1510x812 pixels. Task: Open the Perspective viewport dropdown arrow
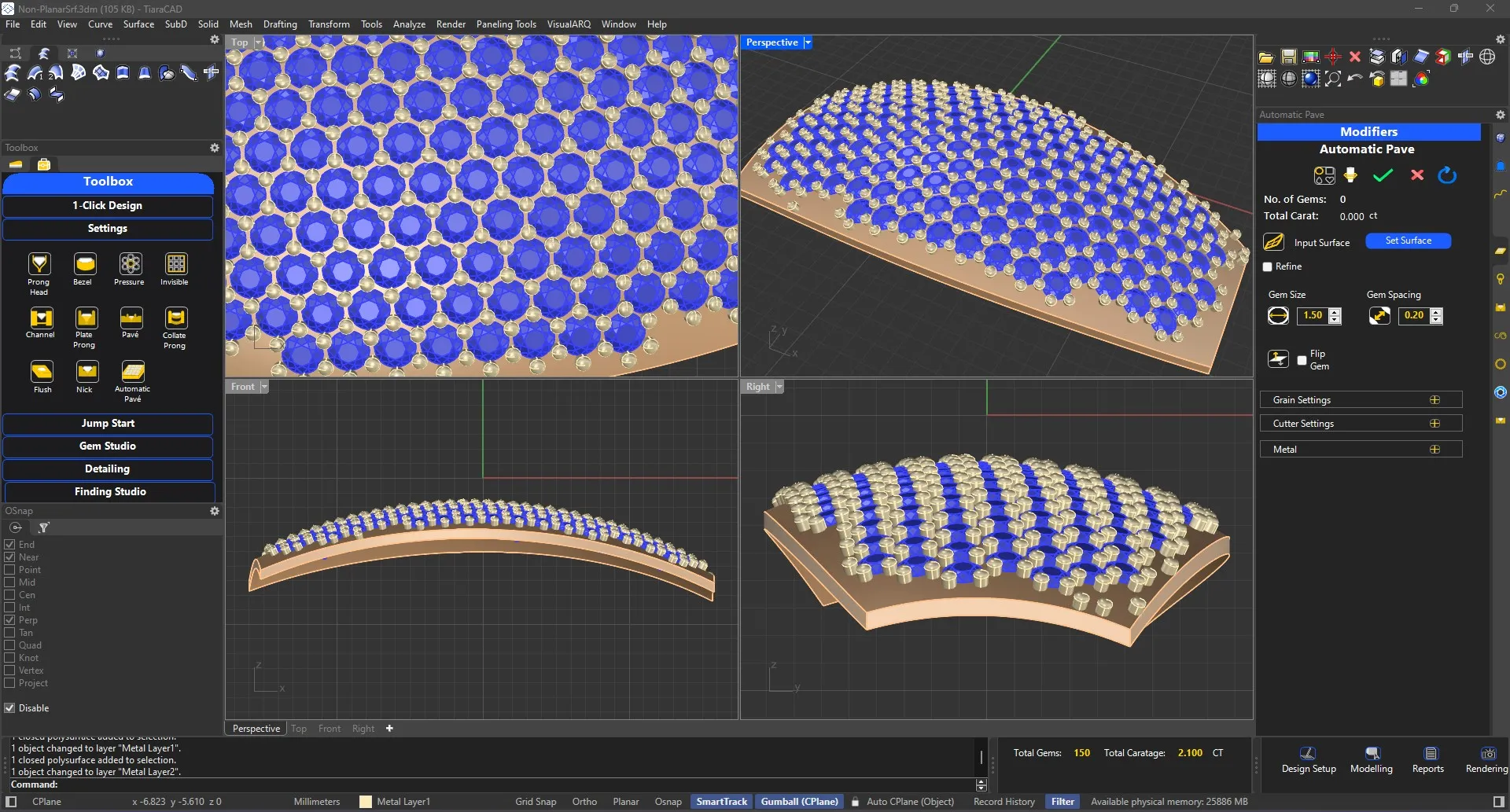point(808,42)
